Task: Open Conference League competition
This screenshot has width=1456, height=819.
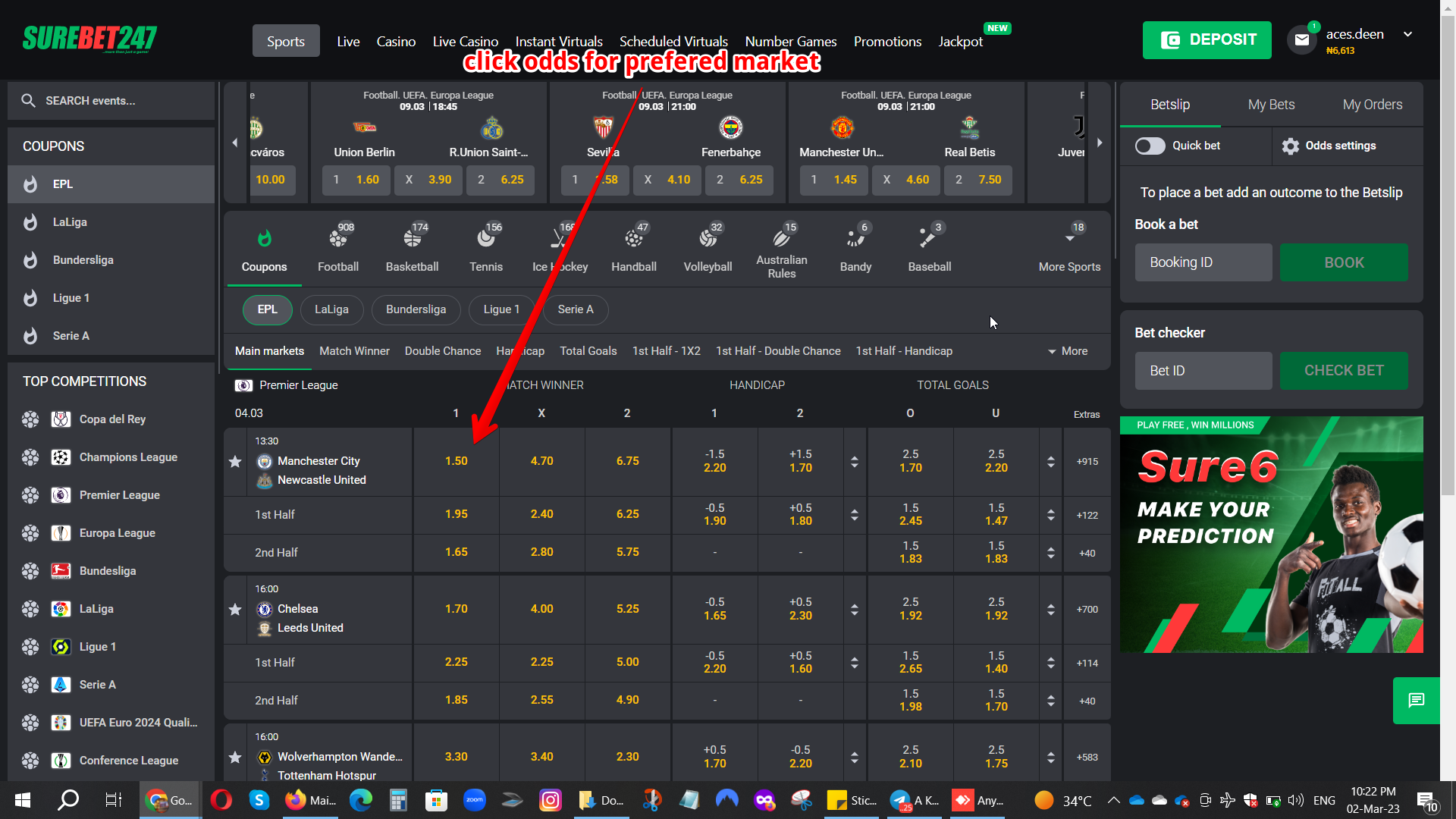Action: 129,761
